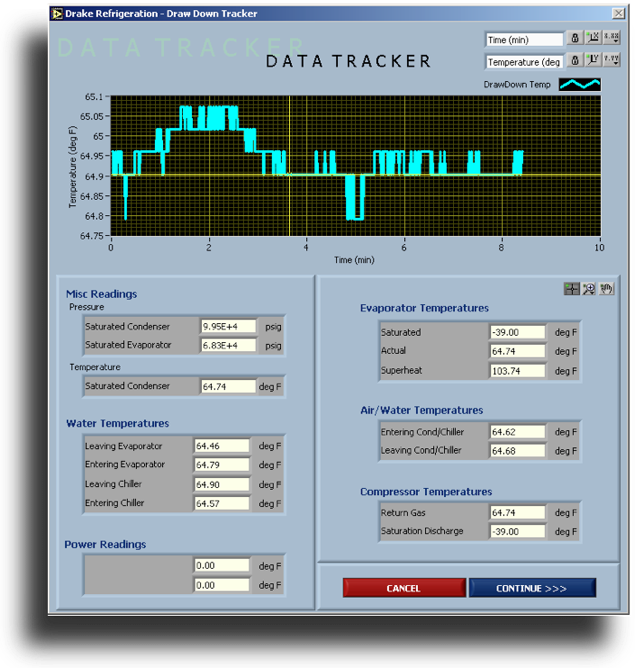Click the Time (min) axis name field
Screen dimensions: 635x668
[524, 40]
